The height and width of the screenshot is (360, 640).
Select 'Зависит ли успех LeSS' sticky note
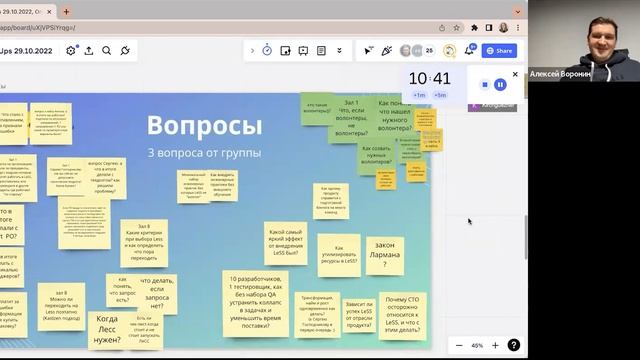pos(359,316)
